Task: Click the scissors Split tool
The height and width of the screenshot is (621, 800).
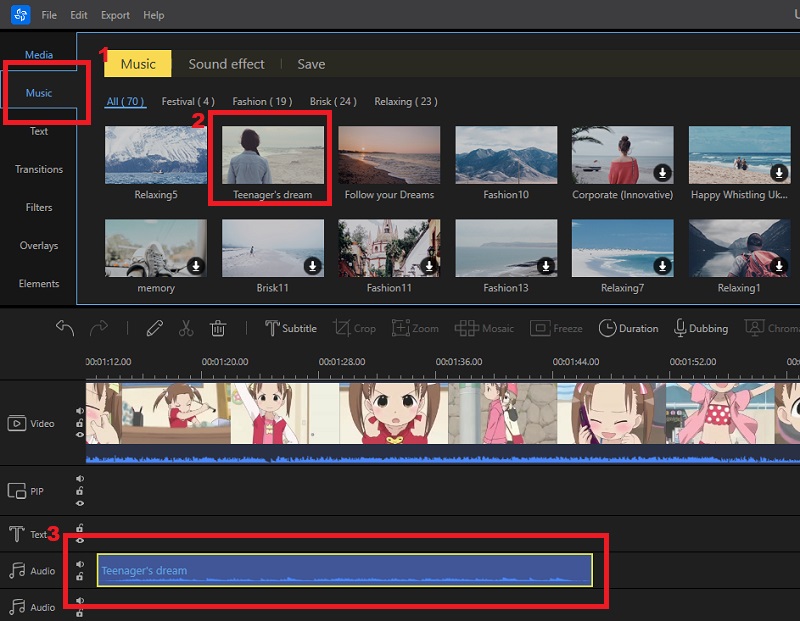Action: coord(186,328)
